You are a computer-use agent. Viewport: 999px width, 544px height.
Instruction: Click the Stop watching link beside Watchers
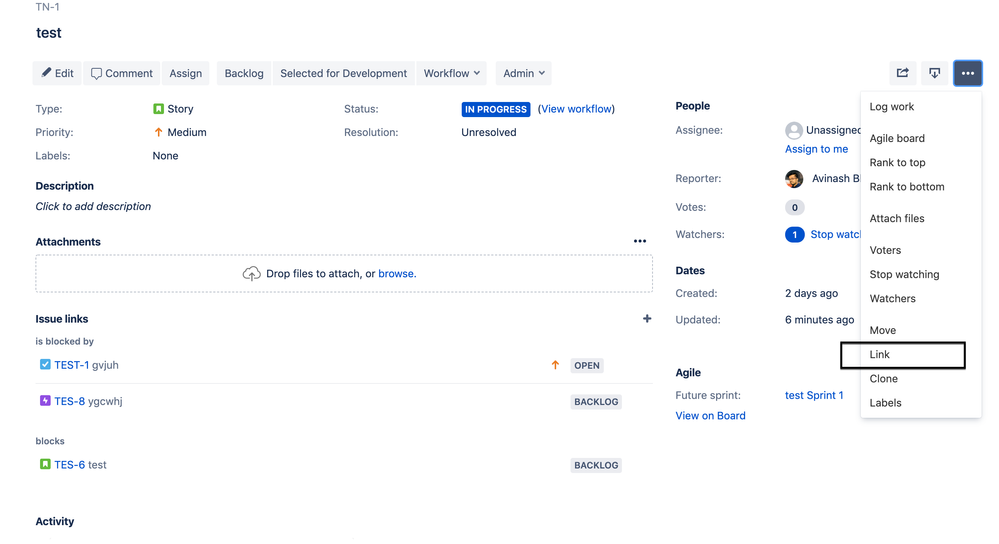pos(835,234)
